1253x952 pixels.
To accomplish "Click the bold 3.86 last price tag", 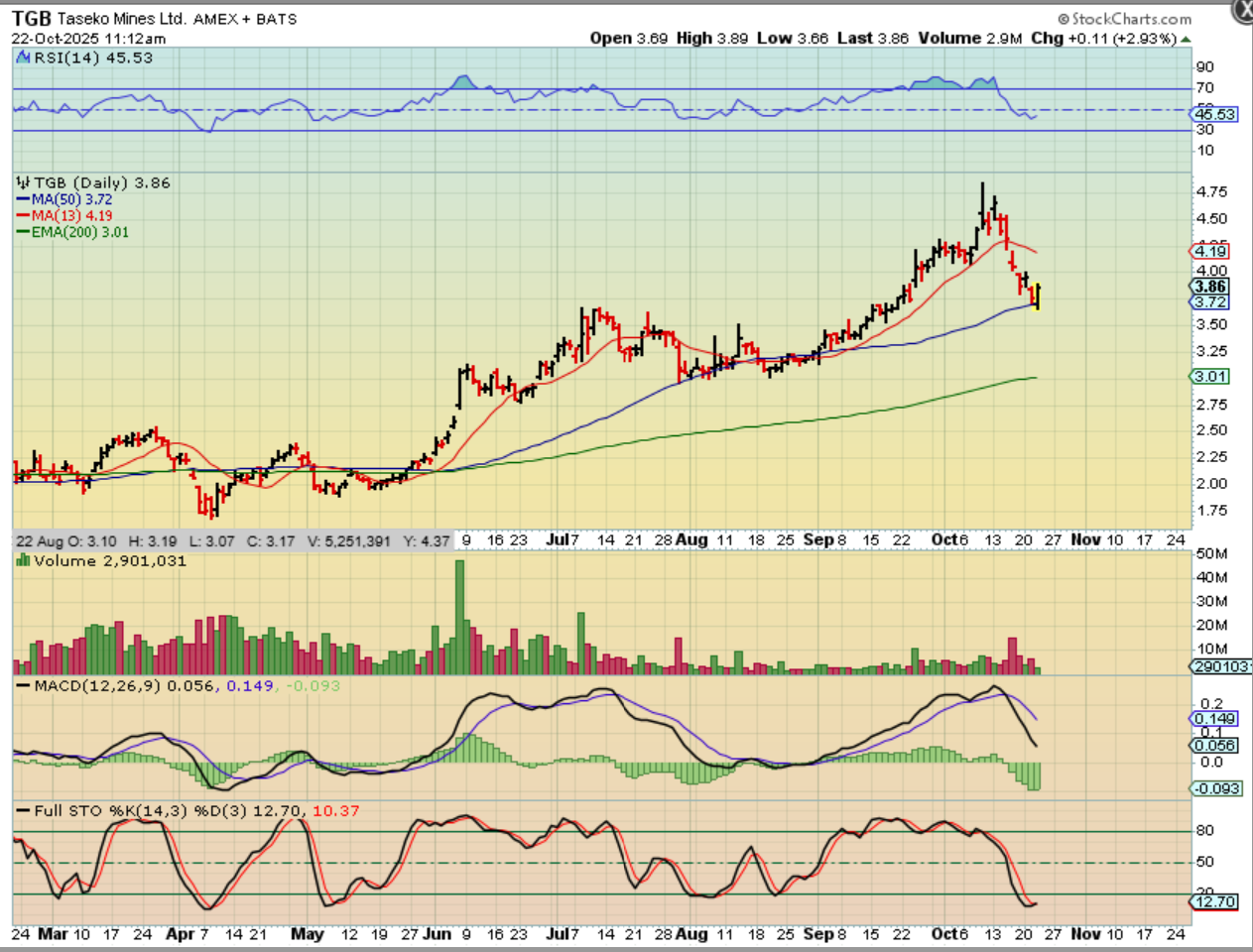I will [x=1210, y=287].
